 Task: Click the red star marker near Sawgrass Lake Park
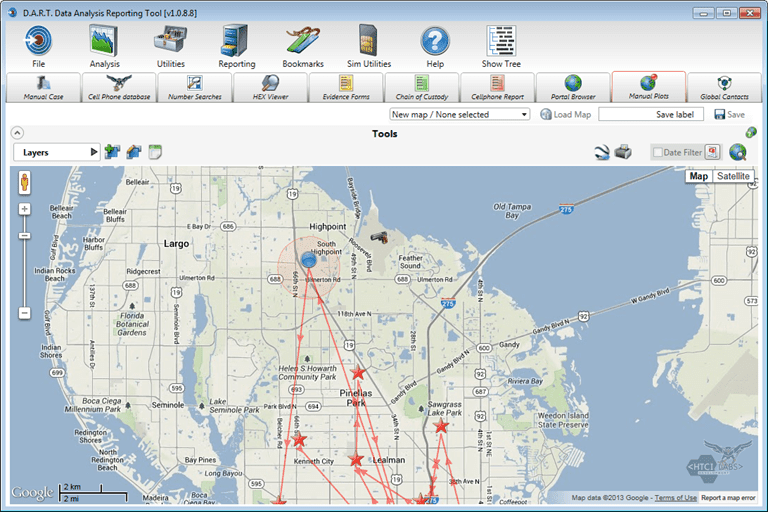pyautogui.click(x=441, y=426)
